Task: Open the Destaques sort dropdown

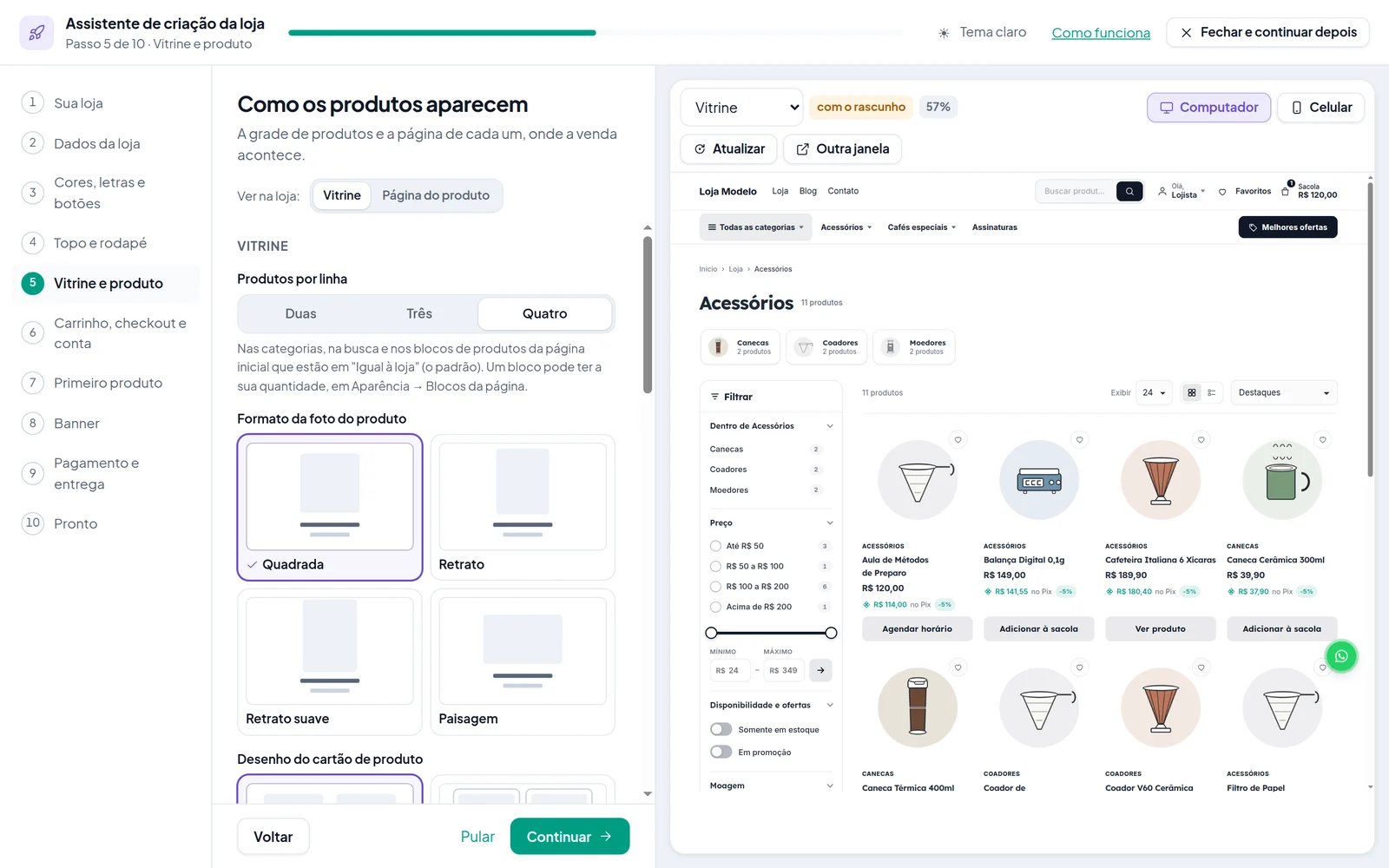Action: (x=1284, y=393)
